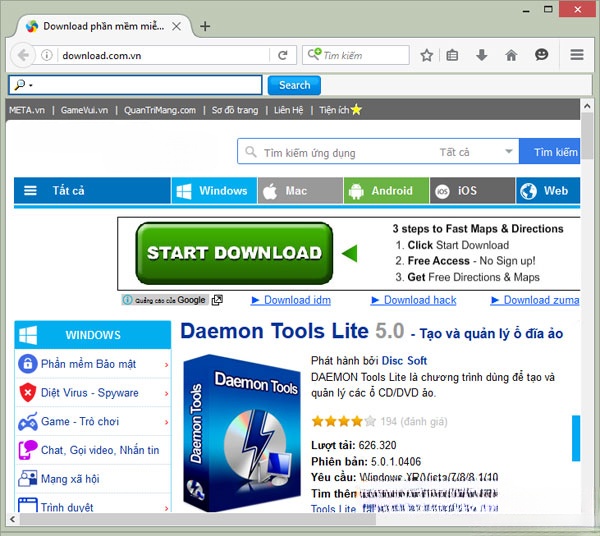This screenshot has width=600, height=536.
Task: Click the purple chat phone icon
Action: point(28,450)
